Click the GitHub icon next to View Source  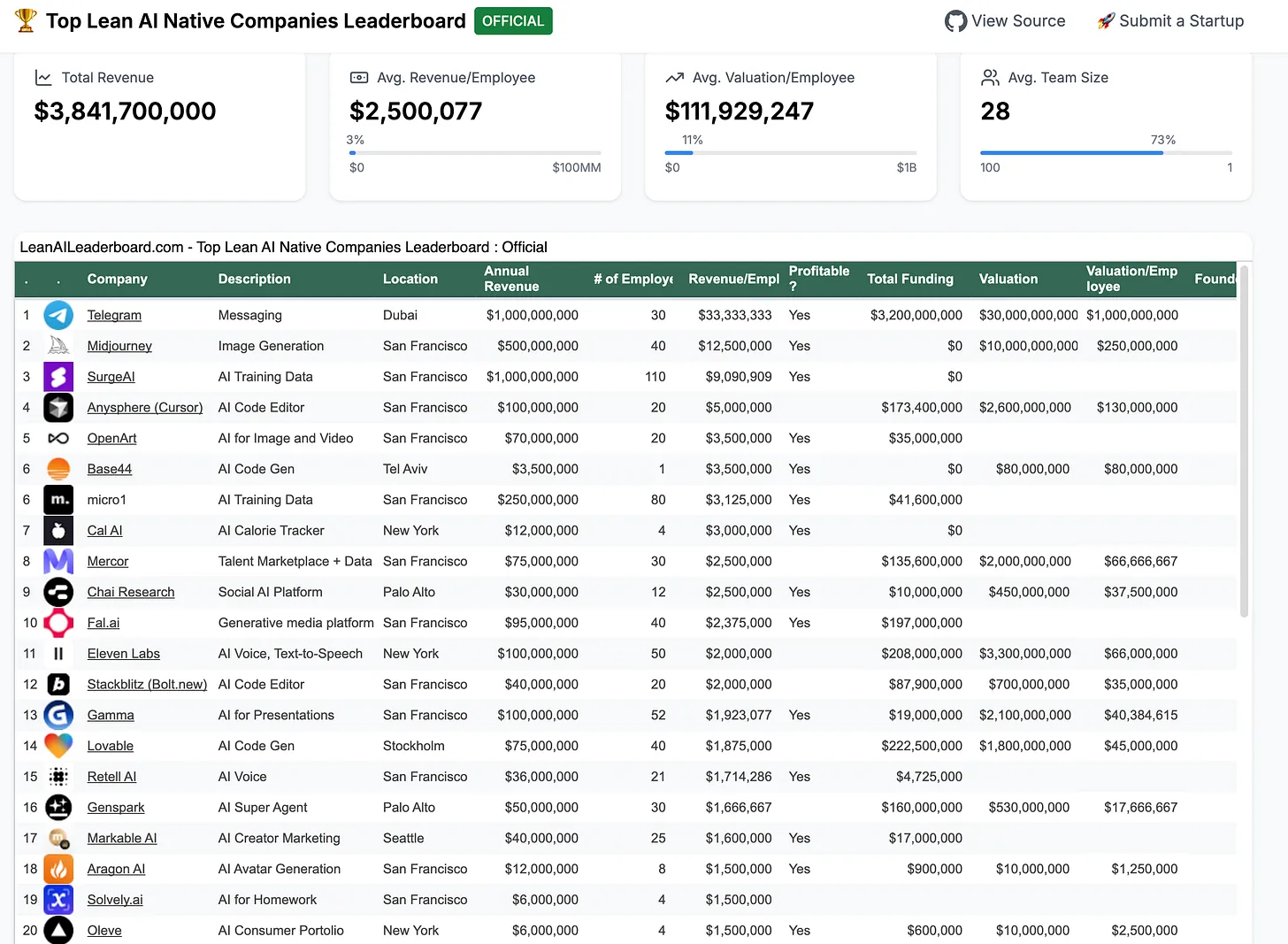click(955, 21)
